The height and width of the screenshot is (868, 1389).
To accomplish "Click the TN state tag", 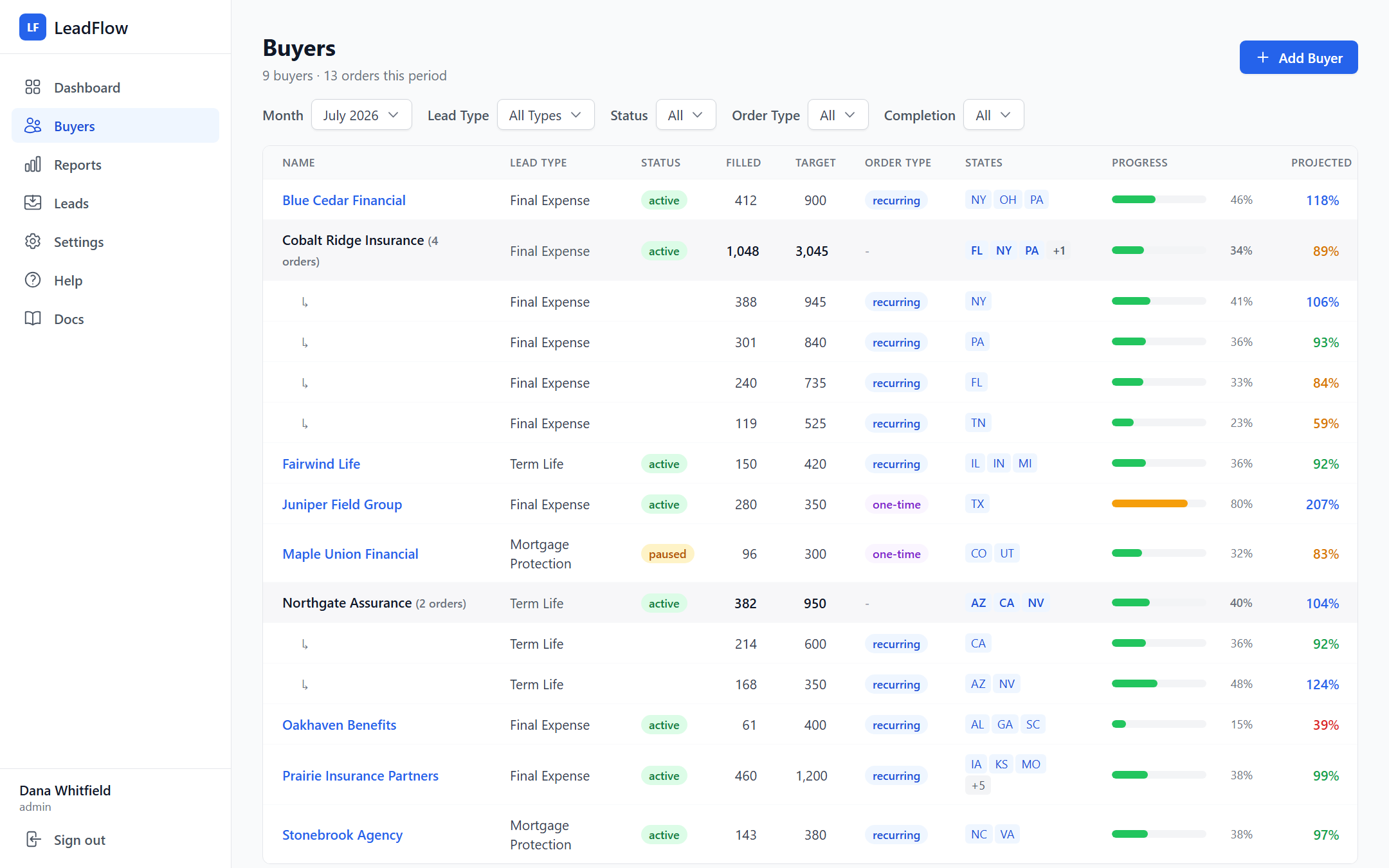I will 978,423.
